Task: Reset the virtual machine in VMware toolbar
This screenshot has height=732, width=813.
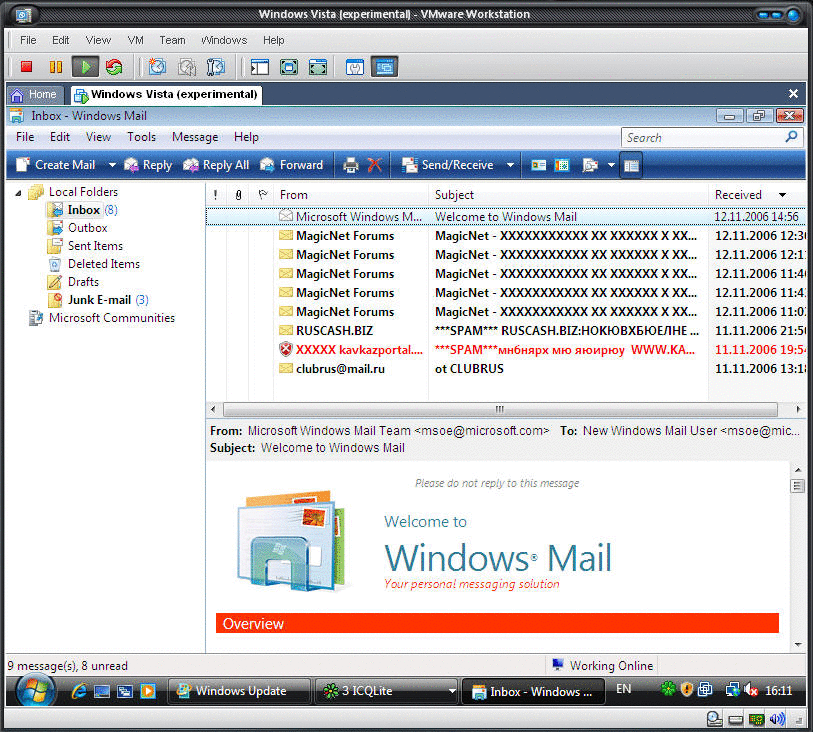Action: click(114, 67)
